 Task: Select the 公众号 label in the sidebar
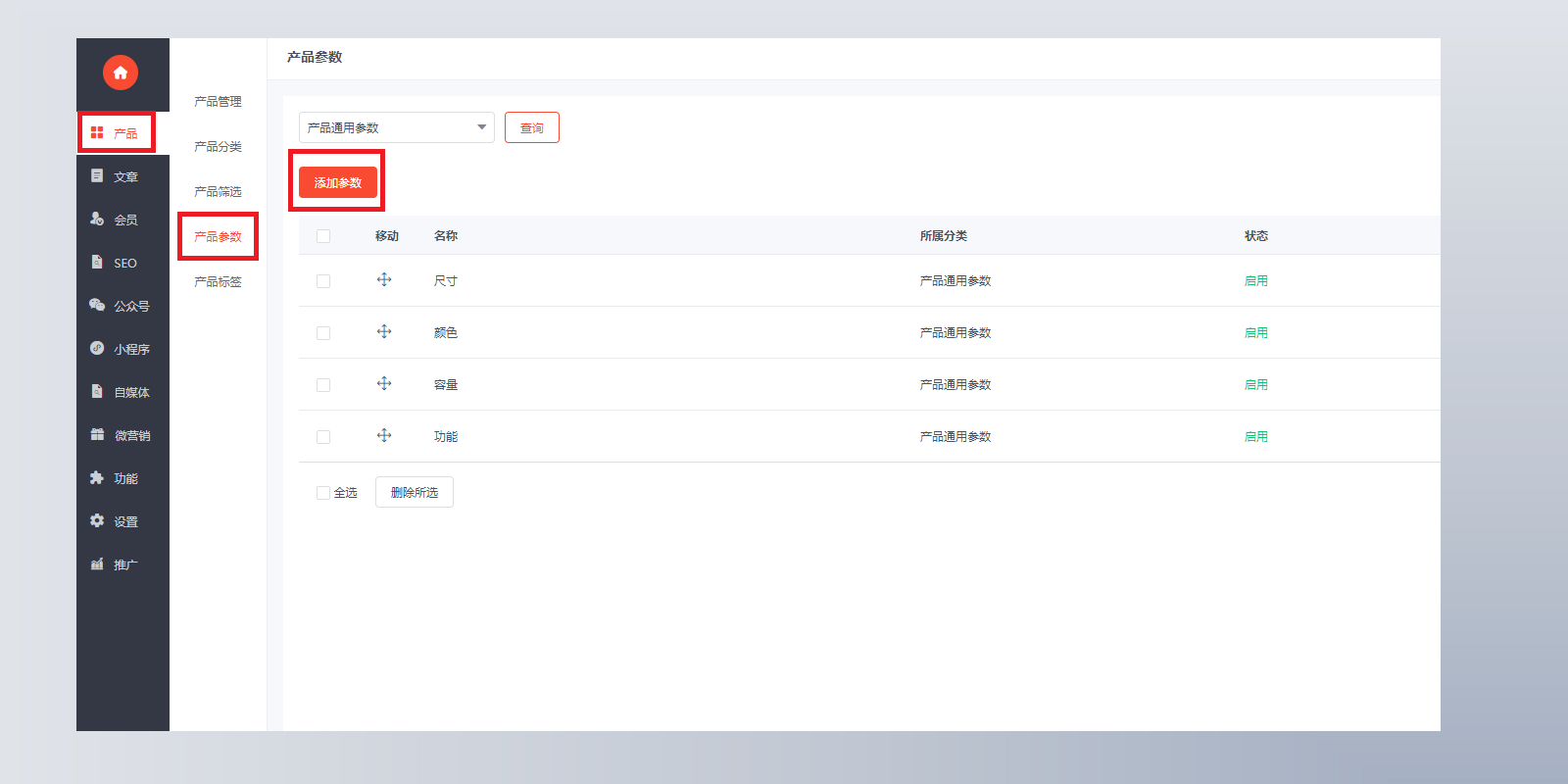[131, 307]
